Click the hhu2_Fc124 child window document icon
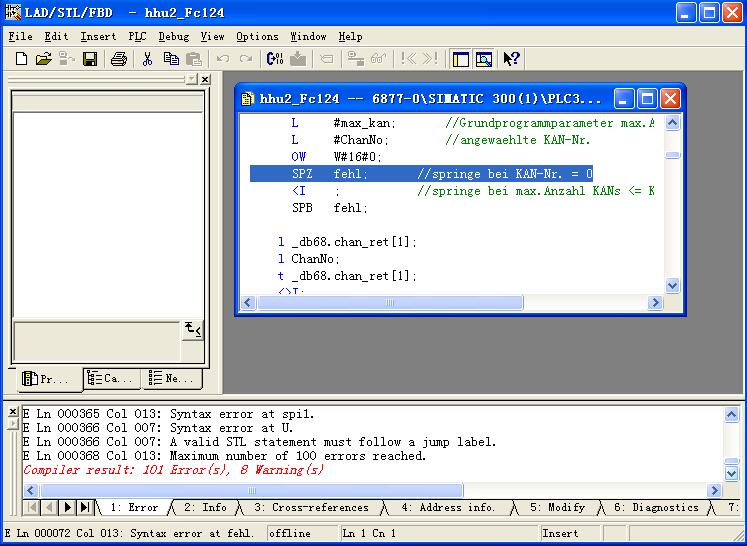The height and width of the screenshot is (546, 747). tap(248, 99)
